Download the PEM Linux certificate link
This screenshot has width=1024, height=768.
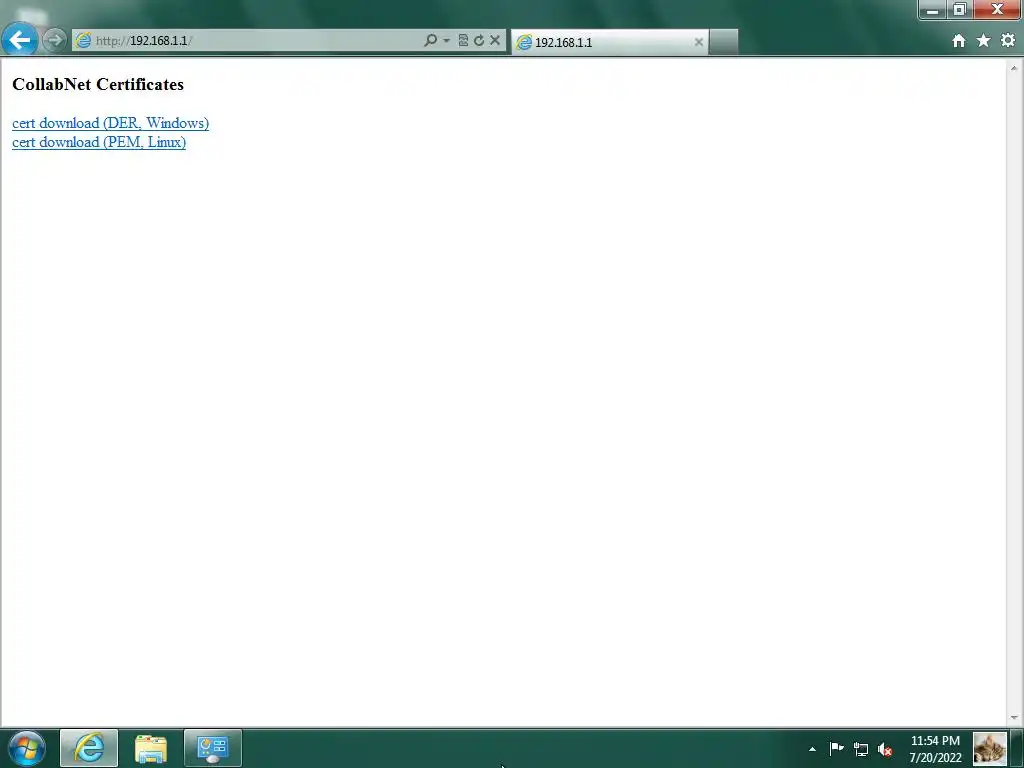click(x=99, y=142)
